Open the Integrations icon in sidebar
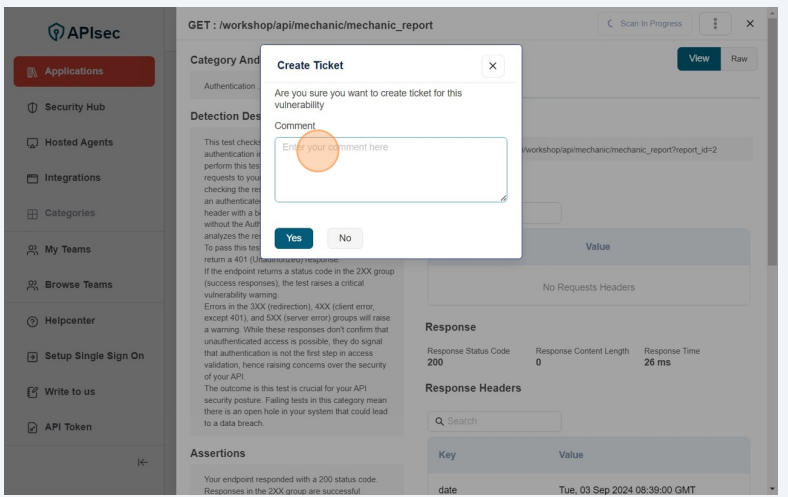The height and width of the screenshot is (497, 788). point(32,178)
